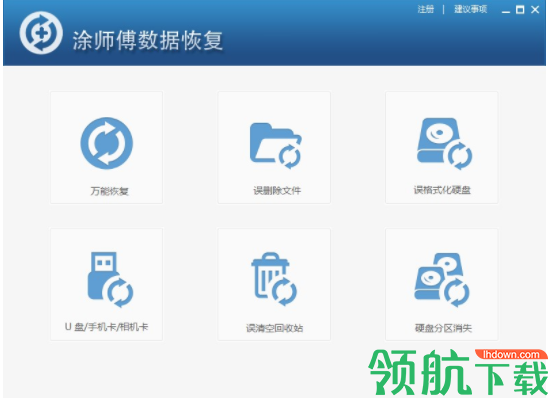Select the 误清空回收站 recycle bin icon

274,279
